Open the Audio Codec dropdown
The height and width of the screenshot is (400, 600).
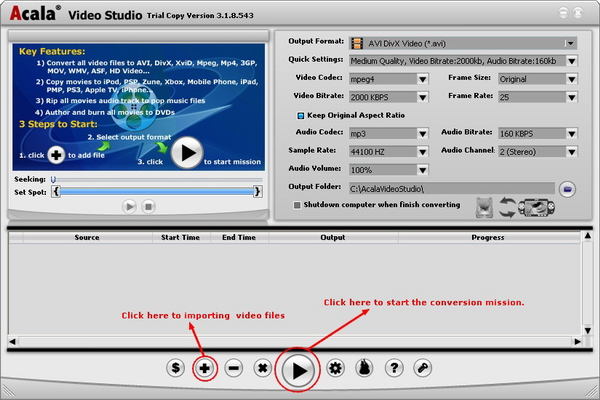(422, 134)
